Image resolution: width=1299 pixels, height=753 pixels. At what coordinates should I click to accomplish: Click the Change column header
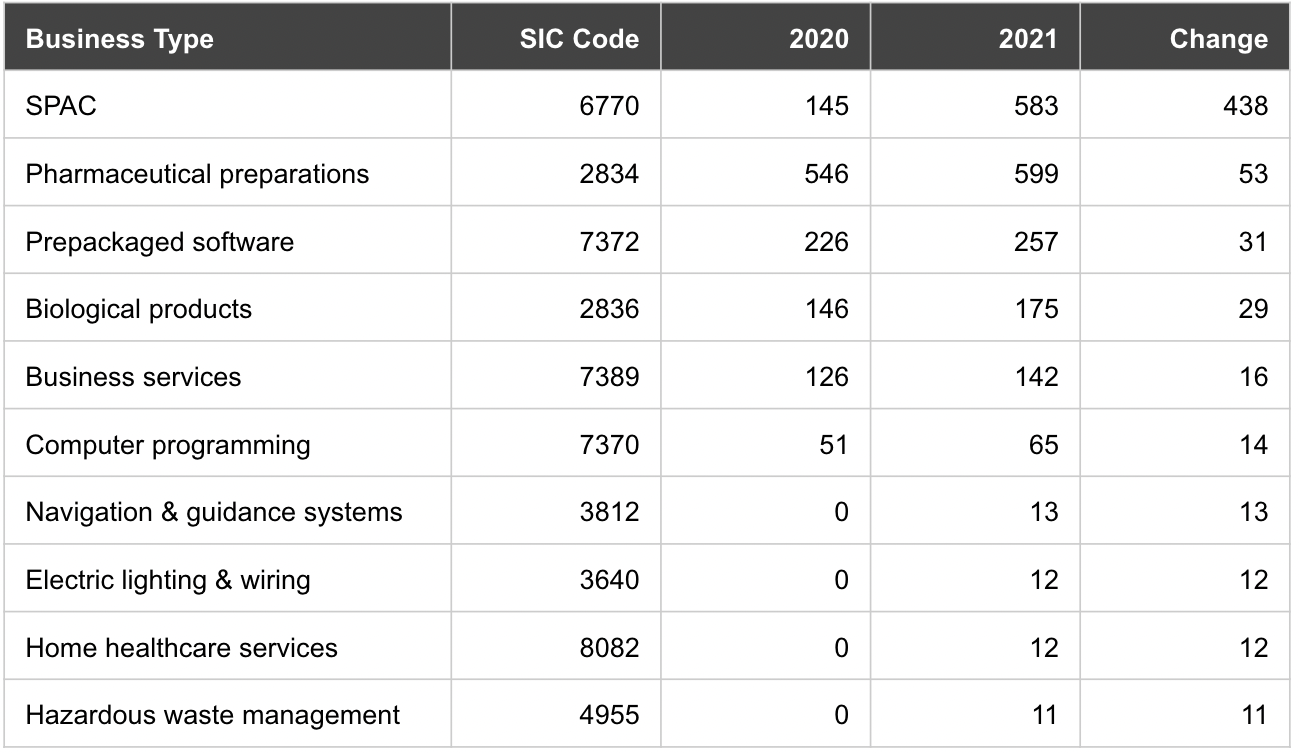click(1218, 39)
